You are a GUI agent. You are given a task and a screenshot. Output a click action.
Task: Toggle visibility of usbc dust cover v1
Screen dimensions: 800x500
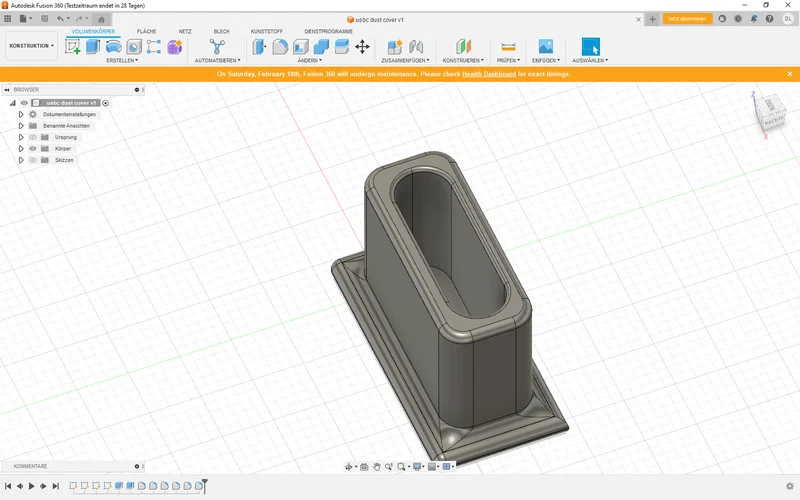[24, 103]
